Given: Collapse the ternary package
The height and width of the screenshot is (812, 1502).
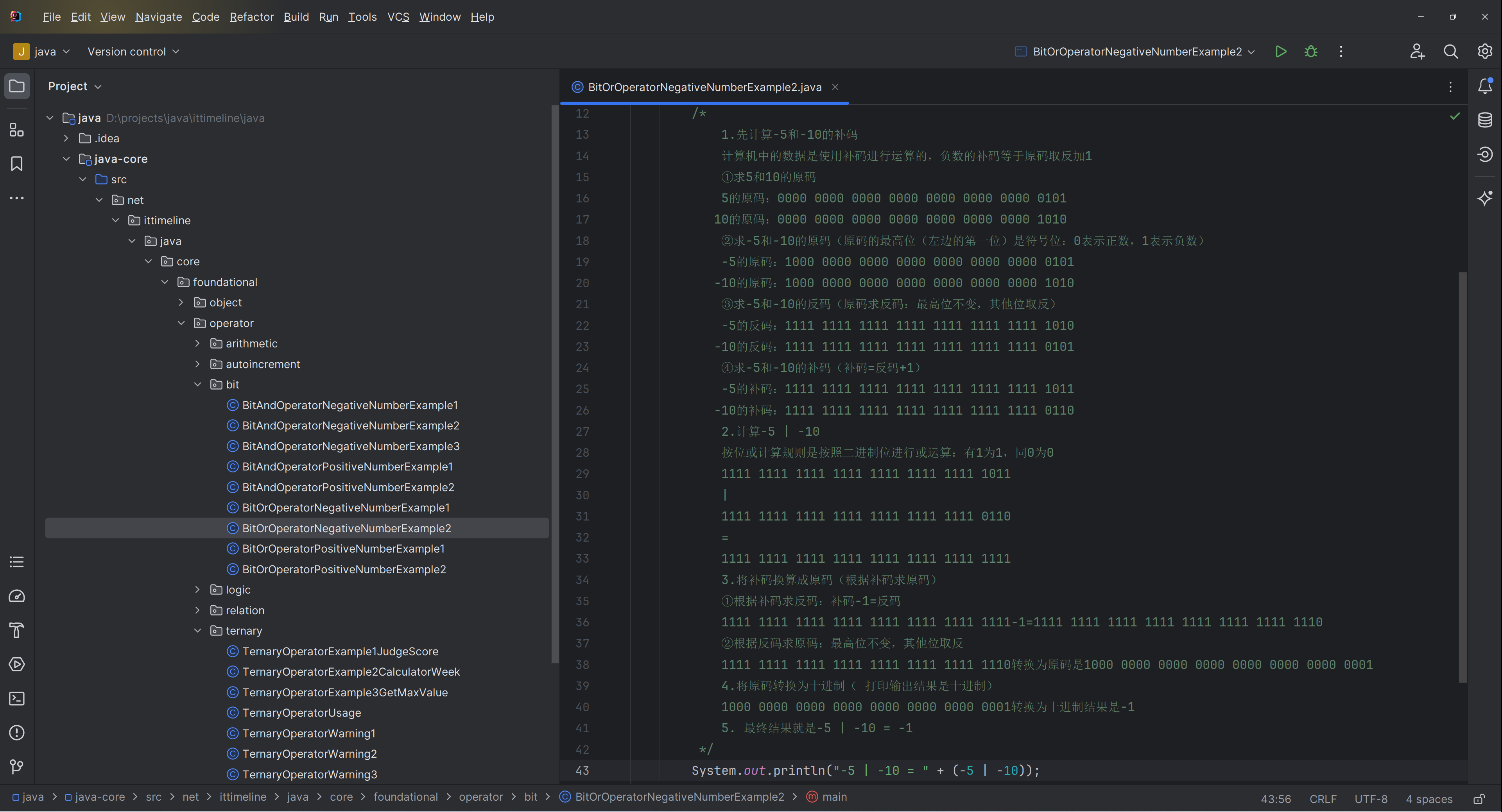Looking at the screenshot, I should [x=197, y=631].
